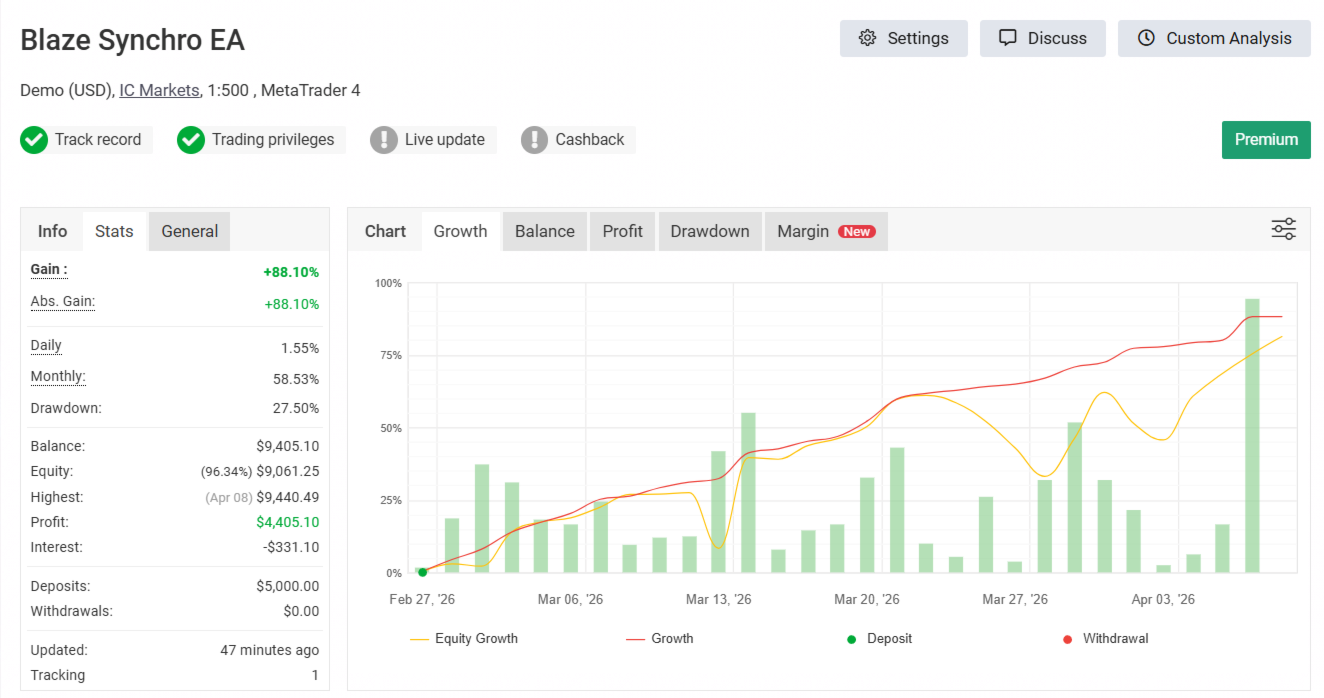
Task: Click the Cashback exclamation icon
Action: coord(535,140)
